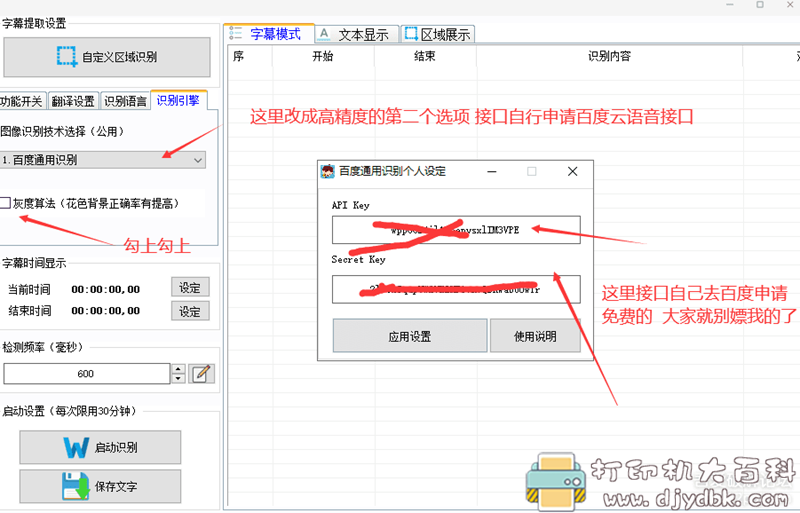800x513 pixels.
Task: Close the 百度通用识别个人设定 dialog
Action: [572, 172]
